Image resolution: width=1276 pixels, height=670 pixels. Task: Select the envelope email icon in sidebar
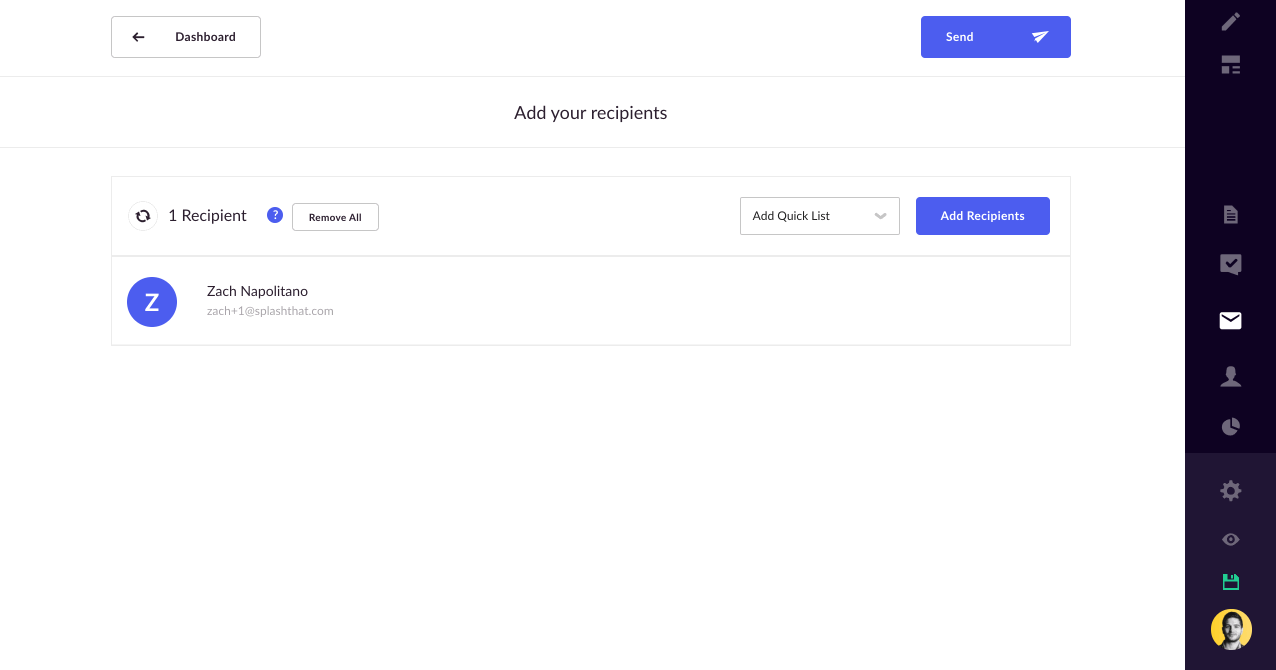coord(1231,320)
